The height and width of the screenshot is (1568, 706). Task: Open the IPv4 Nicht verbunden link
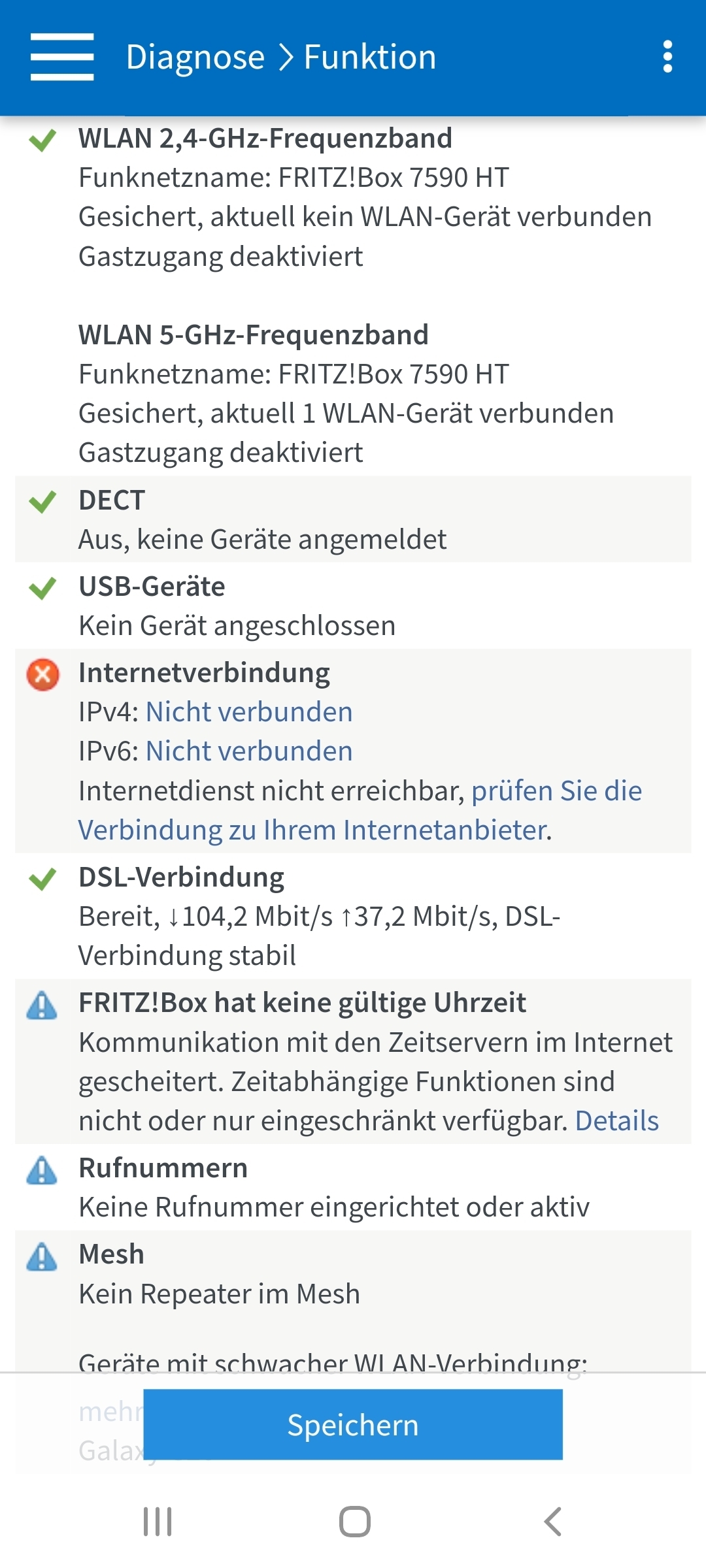pos(249,712)
